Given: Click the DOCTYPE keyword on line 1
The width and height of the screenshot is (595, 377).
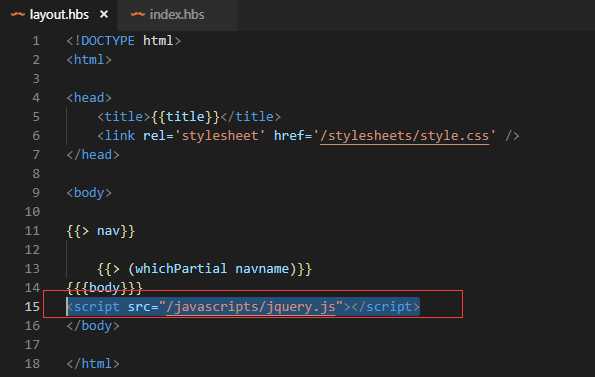Looking at the screenshot, I should coord(108,41).
